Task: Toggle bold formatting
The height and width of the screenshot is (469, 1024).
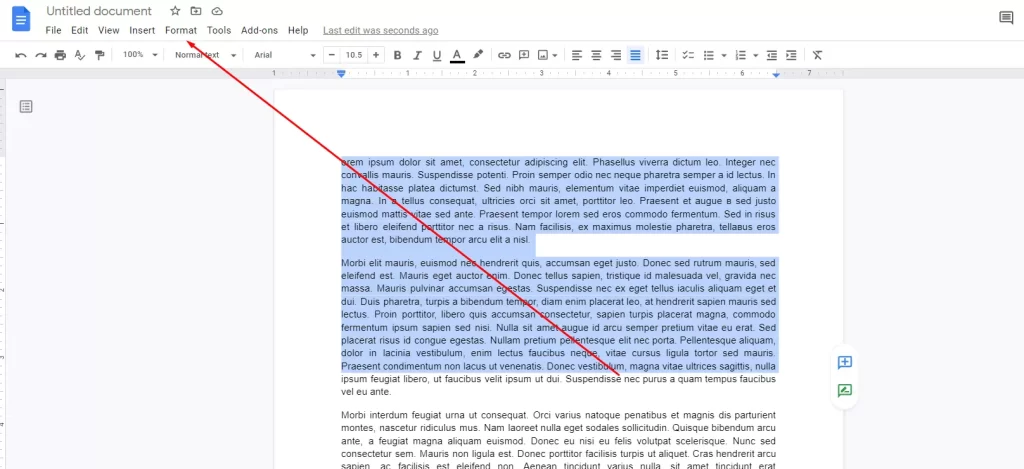Action: pos(397,56)
